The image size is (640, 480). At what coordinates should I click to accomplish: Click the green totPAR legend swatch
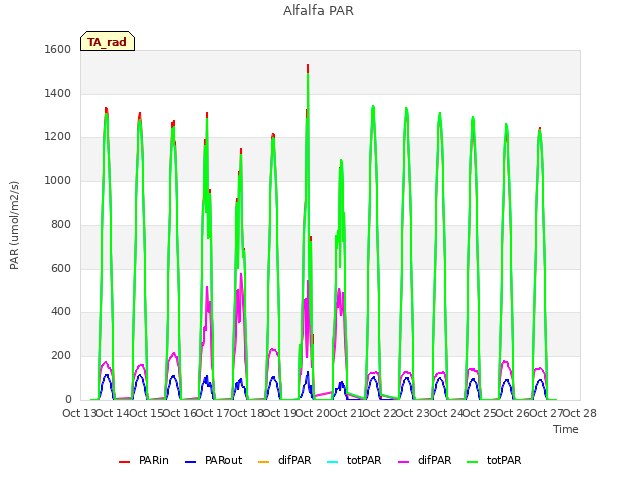click(x=472, y=461)
